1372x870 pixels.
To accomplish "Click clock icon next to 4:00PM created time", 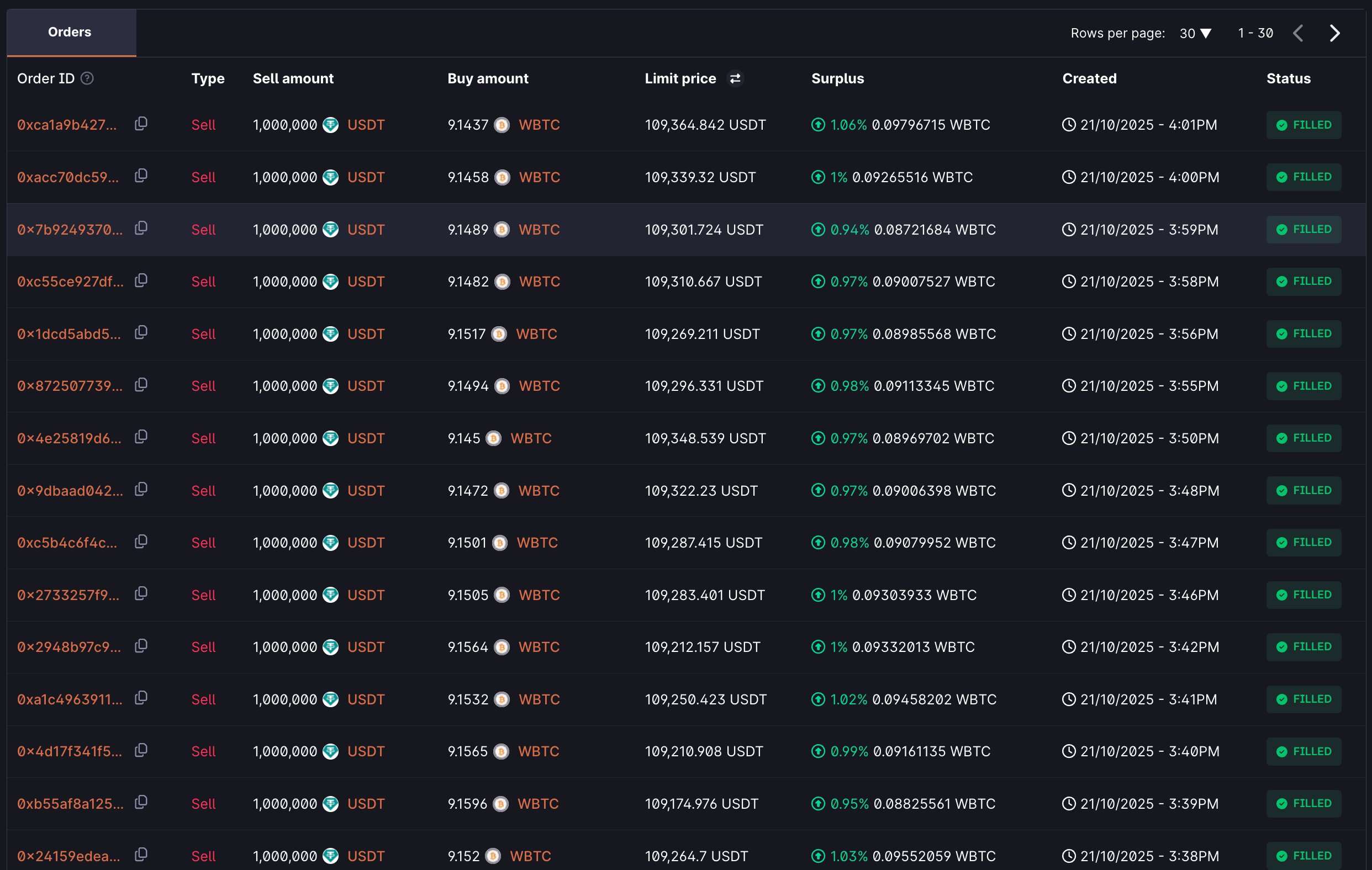I will [1068, 177].
